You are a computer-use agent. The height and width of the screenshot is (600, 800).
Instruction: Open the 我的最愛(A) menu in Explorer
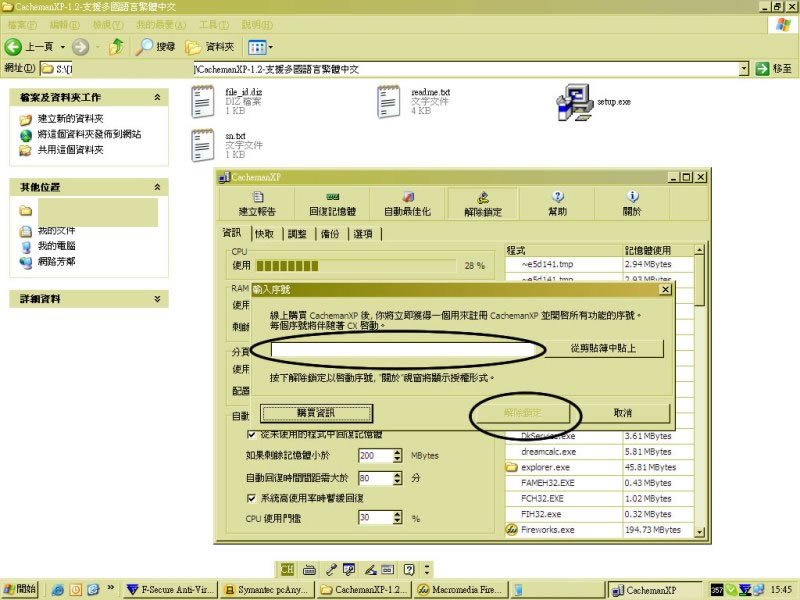(161, 24)
